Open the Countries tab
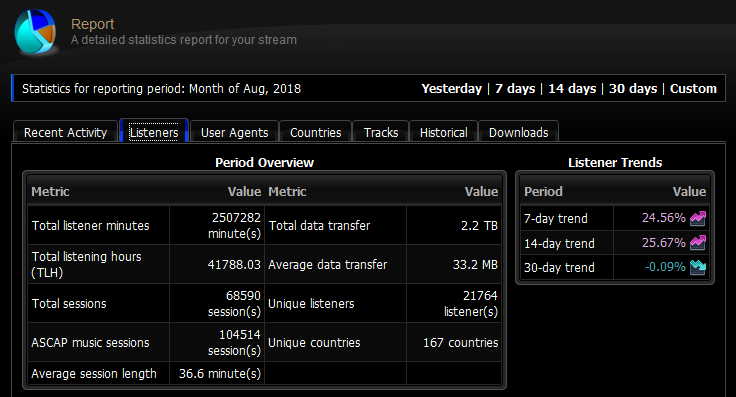 coord(315,132)
